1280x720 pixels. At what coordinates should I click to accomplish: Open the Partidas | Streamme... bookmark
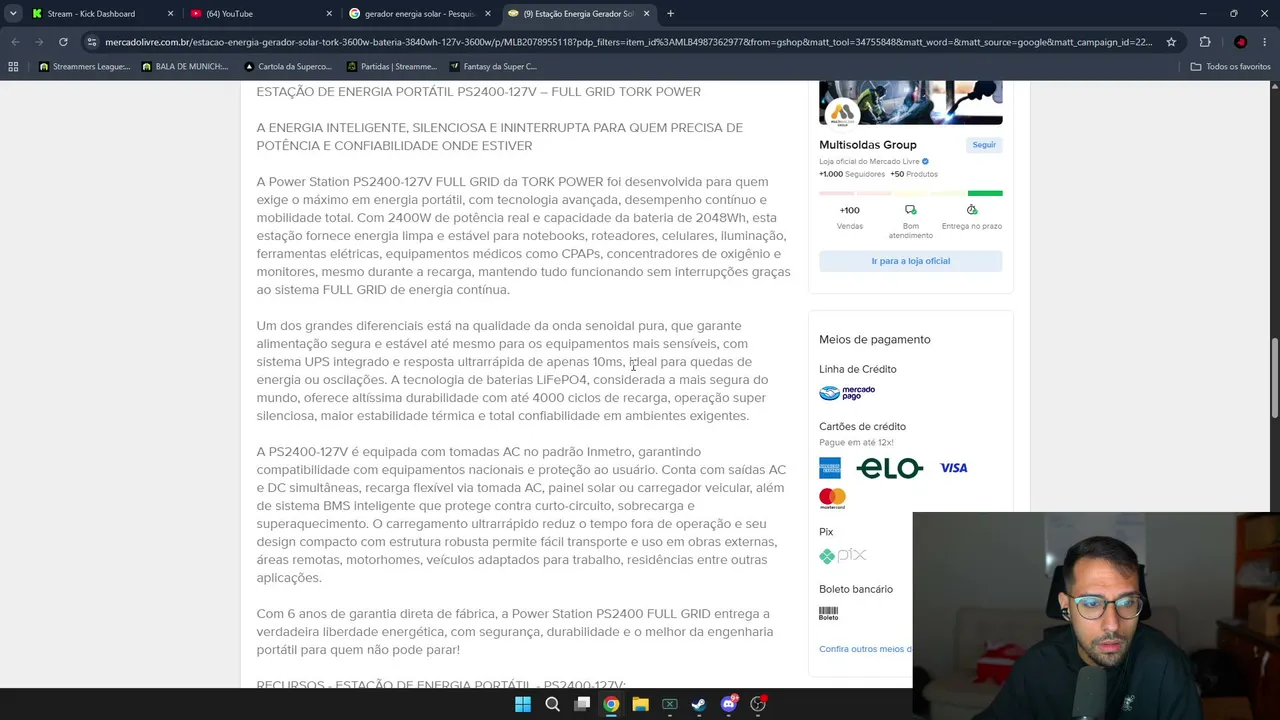tap(391, 67)
